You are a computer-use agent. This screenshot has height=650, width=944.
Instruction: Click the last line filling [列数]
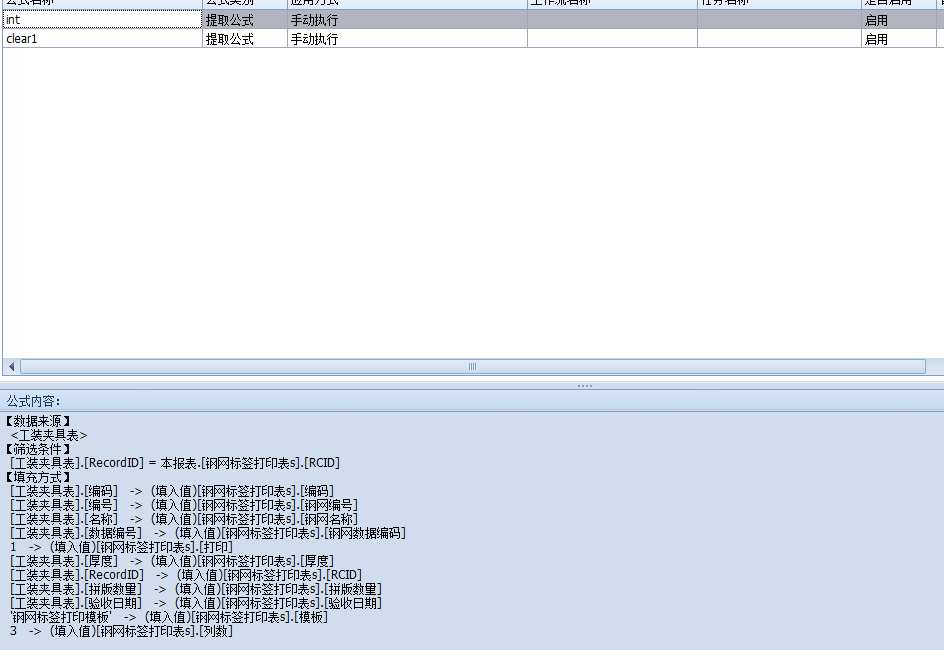click(121, 631)
